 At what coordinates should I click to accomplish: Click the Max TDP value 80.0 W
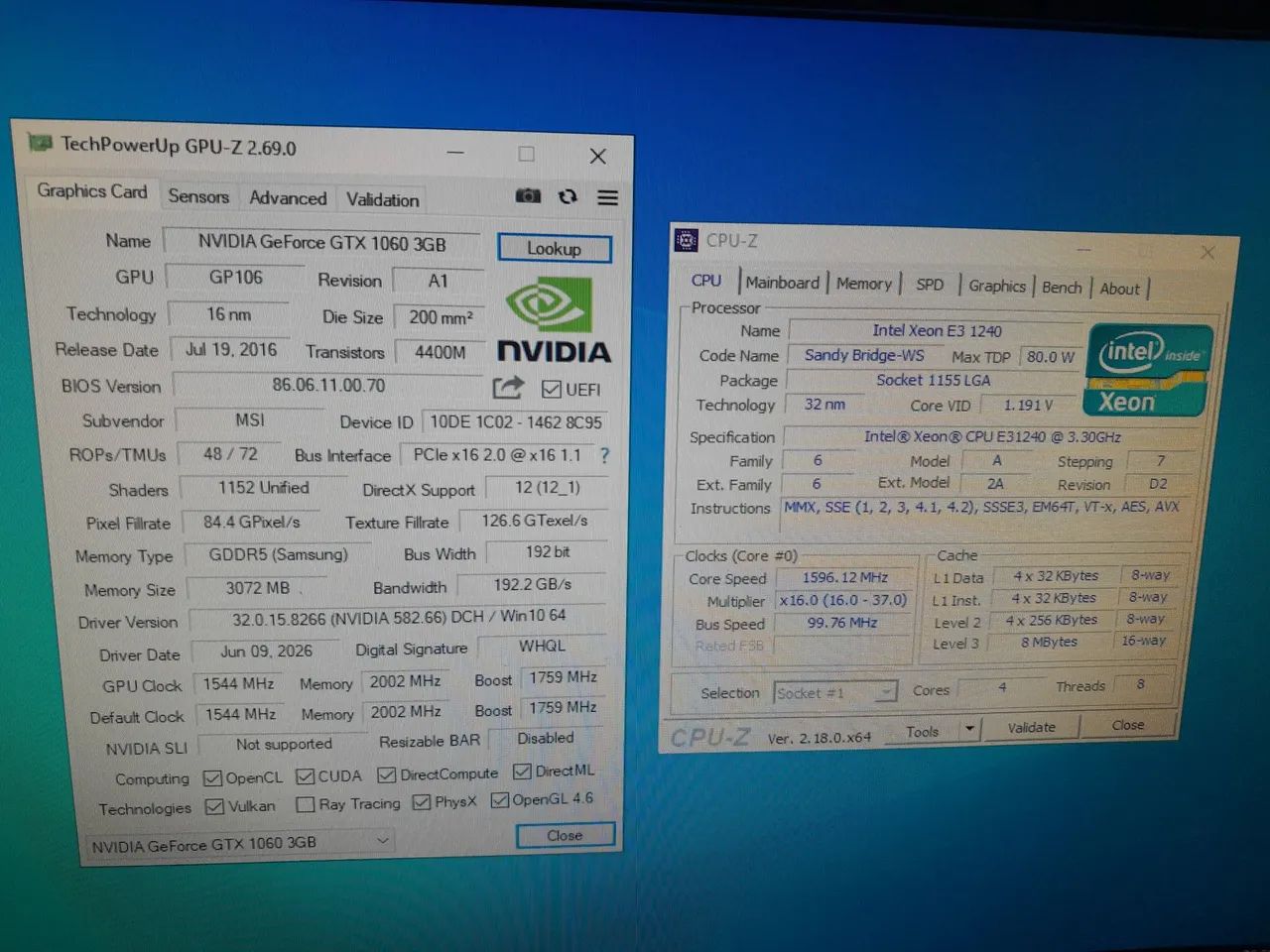tap(1051, 357)
